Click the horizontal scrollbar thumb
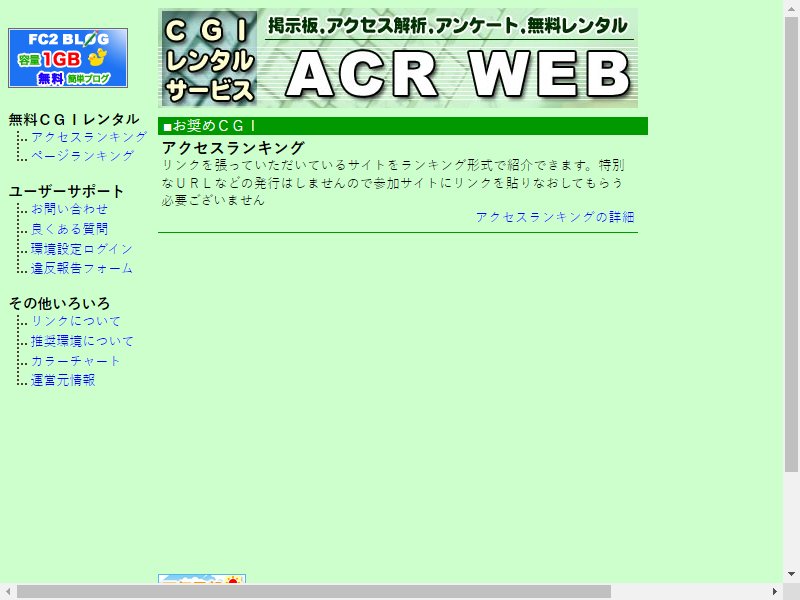Viewport: 800px width, 600px height. [314, 592]
